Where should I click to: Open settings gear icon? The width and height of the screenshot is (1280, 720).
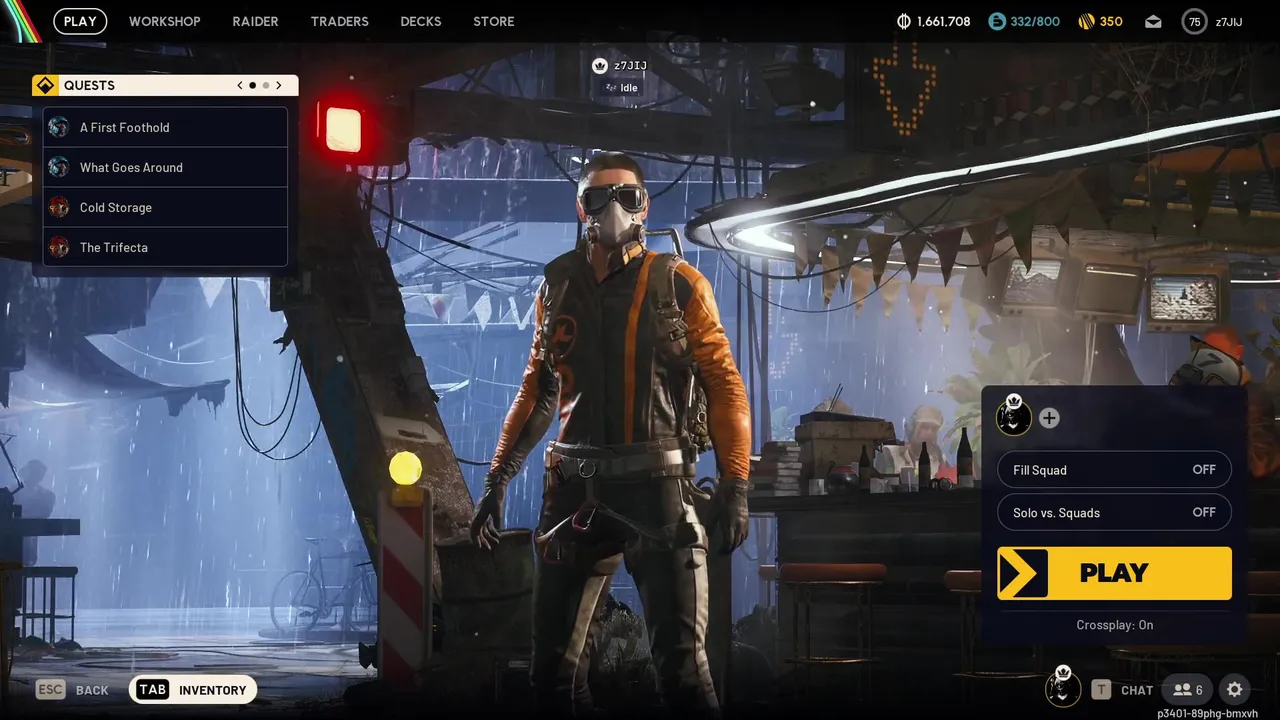[1235, 689]
